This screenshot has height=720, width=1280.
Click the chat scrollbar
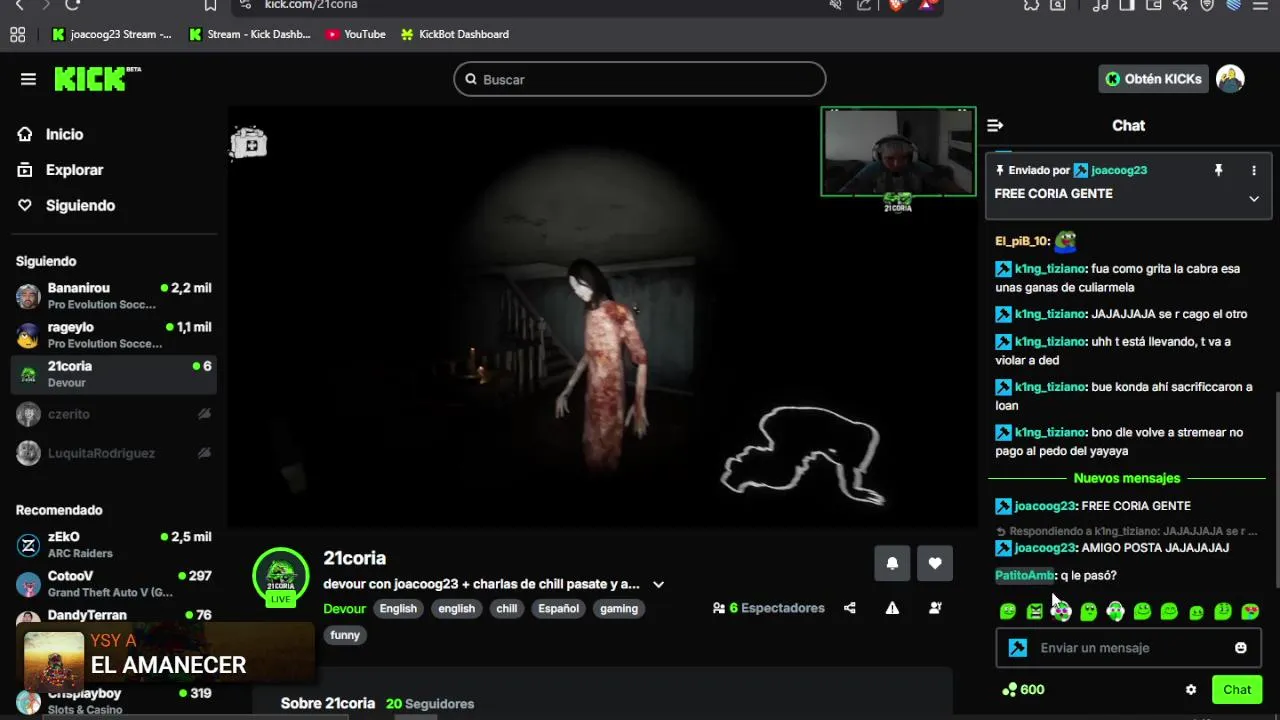click(1276, 490)
